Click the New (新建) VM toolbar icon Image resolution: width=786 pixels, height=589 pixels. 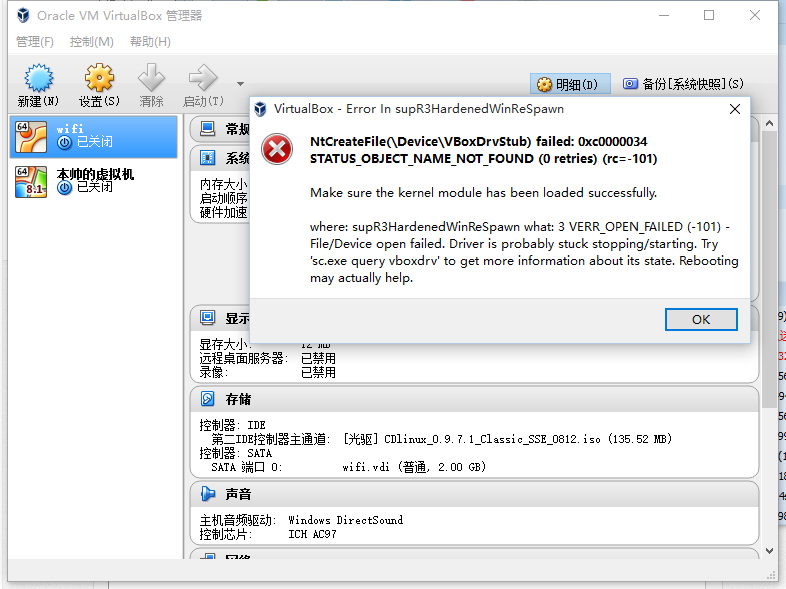point(38,78)
